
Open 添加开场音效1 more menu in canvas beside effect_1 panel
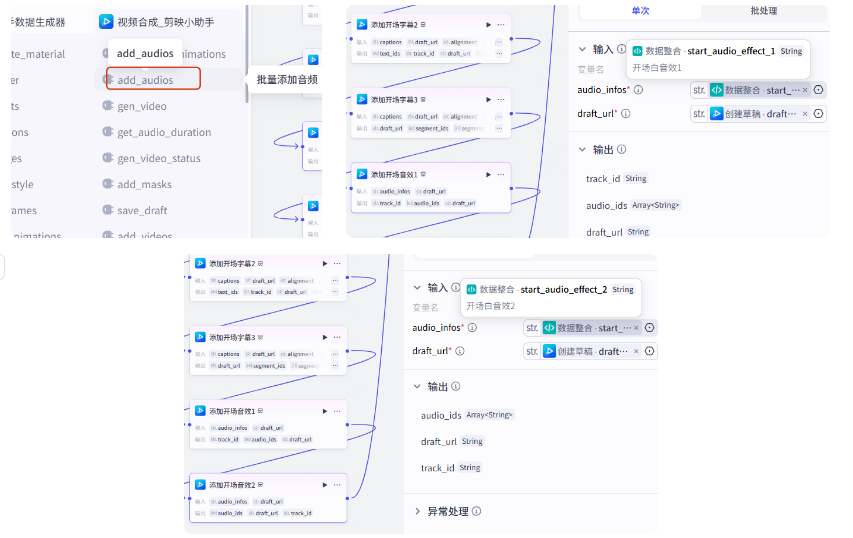tap(501, 175)
